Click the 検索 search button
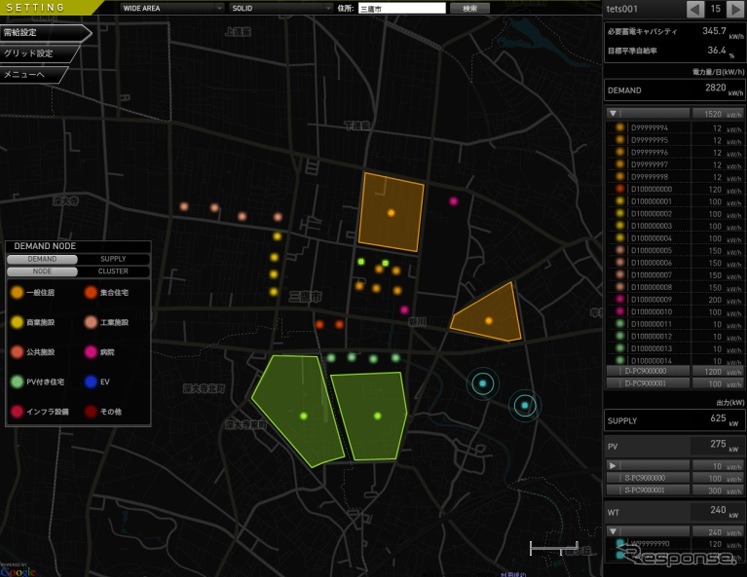This screenshot has width=747, height=577. (x=470, y=8)
